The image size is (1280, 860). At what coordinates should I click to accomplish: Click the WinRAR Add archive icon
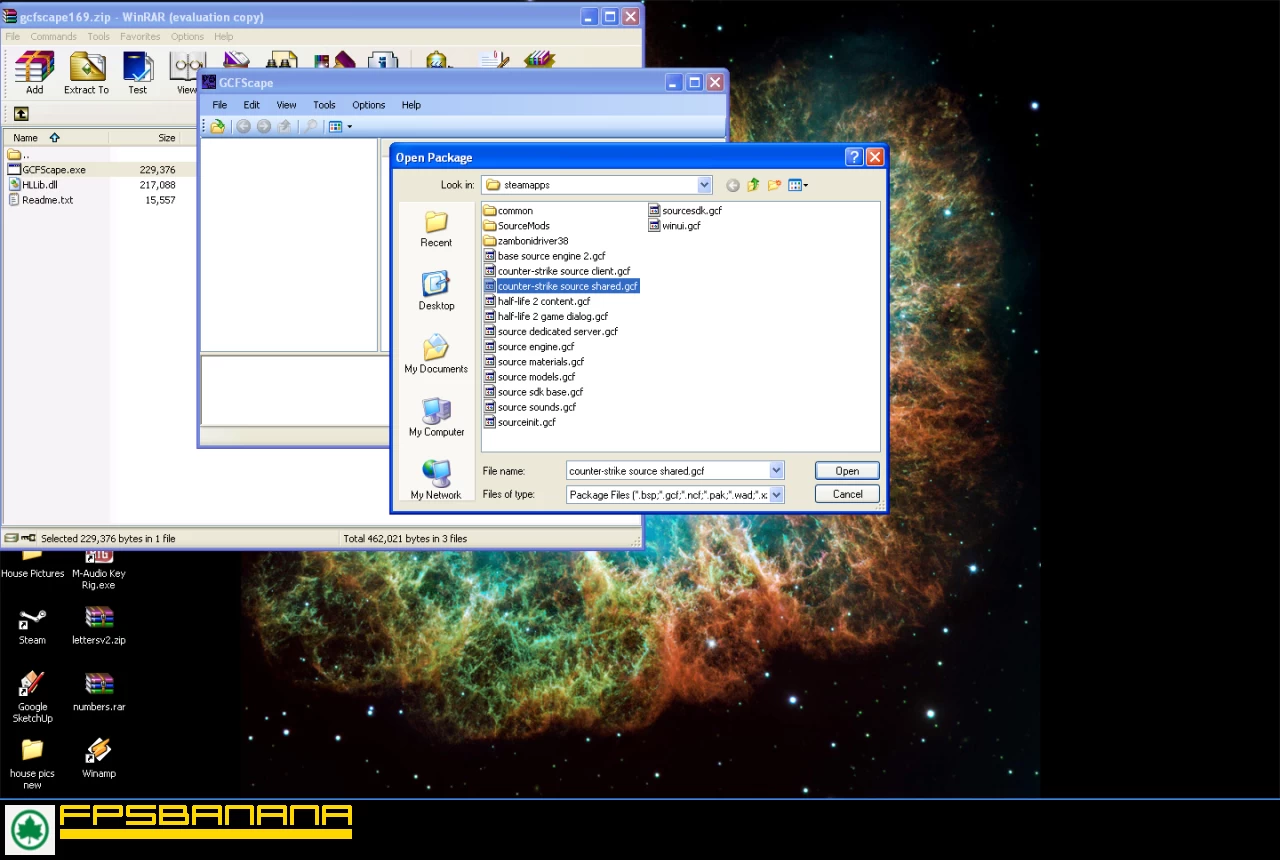pos(34,73)
